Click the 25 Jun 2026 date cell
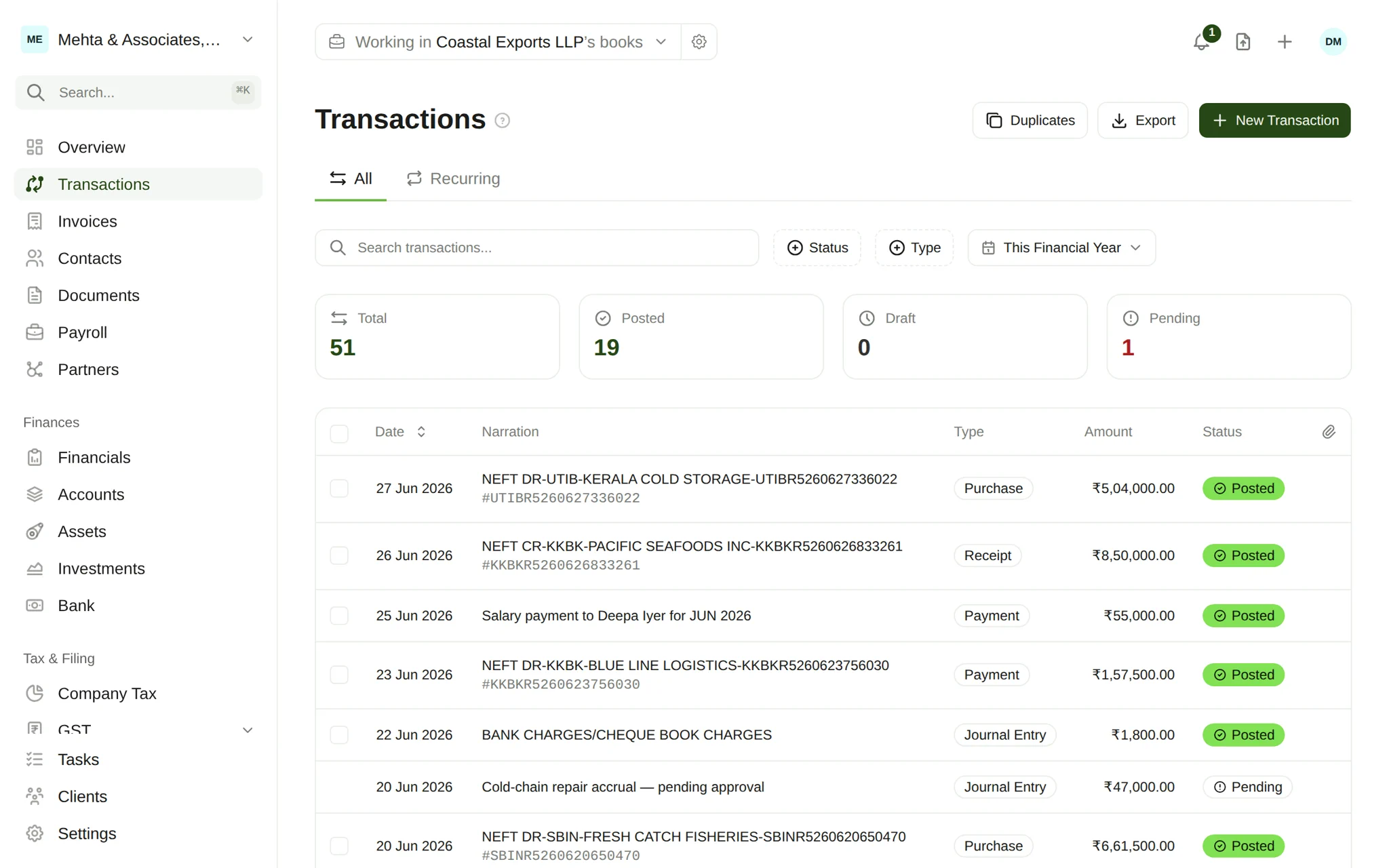This screenshot has width=1389, height=868. click(x=414, y=616)
